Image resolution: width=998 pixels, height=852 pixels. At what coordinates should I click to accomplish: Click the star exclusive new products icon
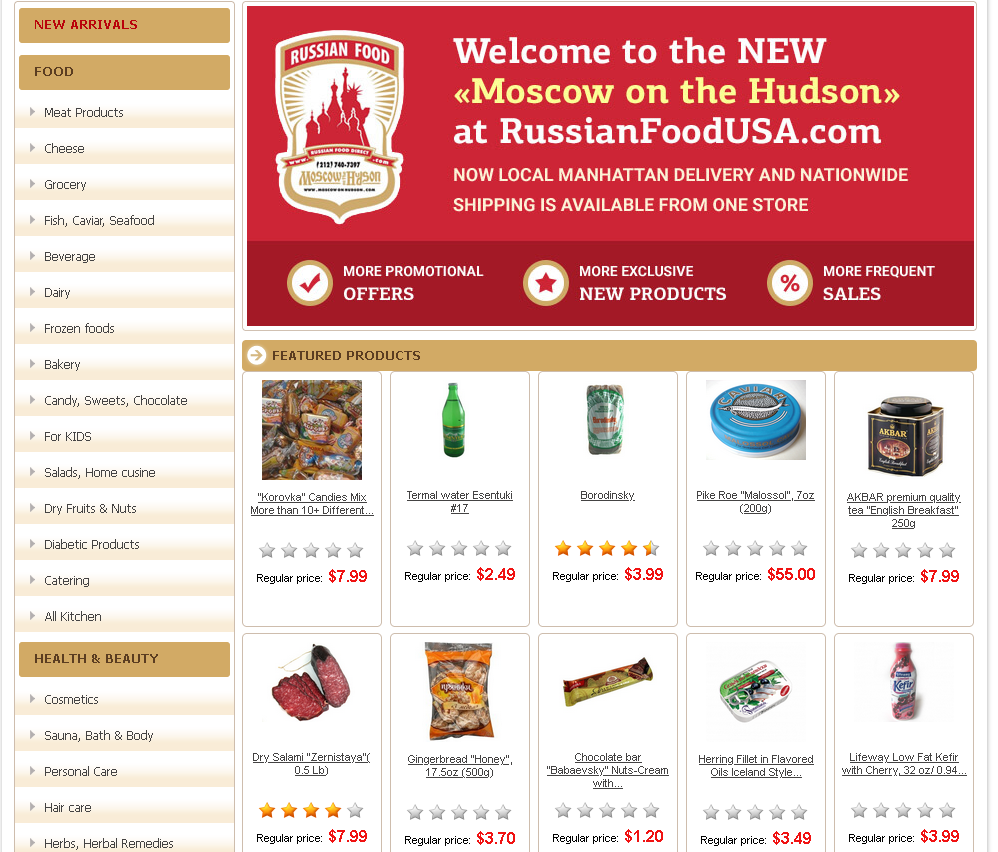click(546, 283)
